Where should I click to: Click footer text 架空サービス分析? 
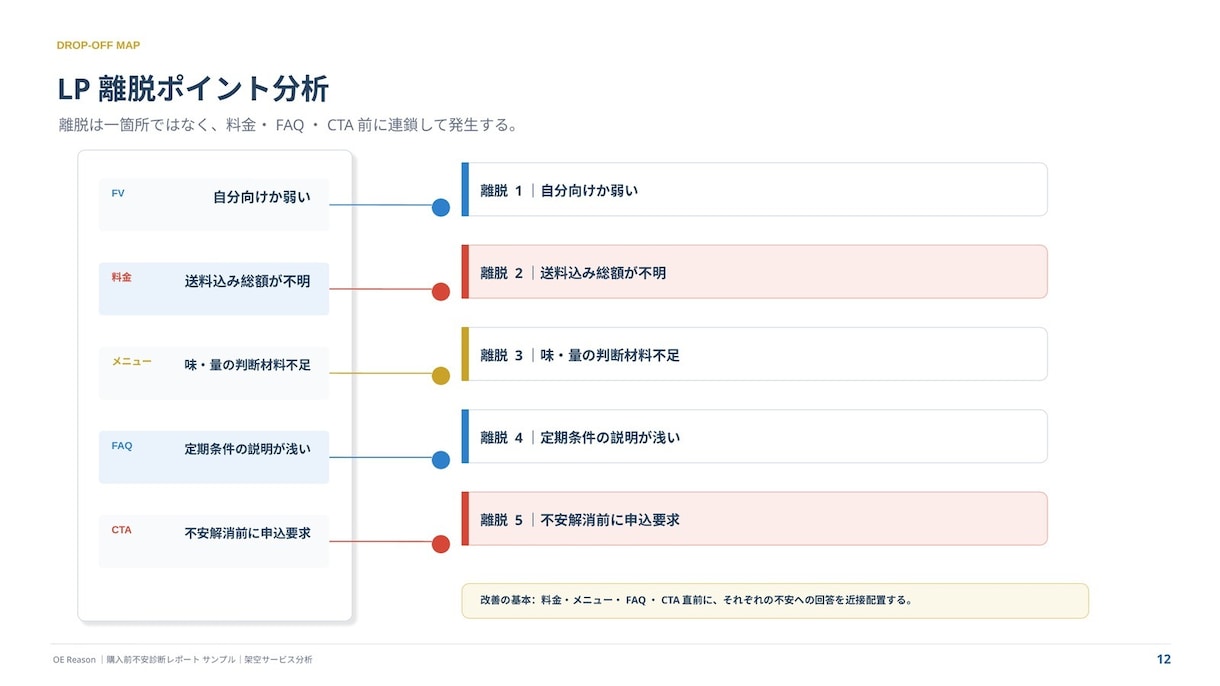click(x=278, y=660)
